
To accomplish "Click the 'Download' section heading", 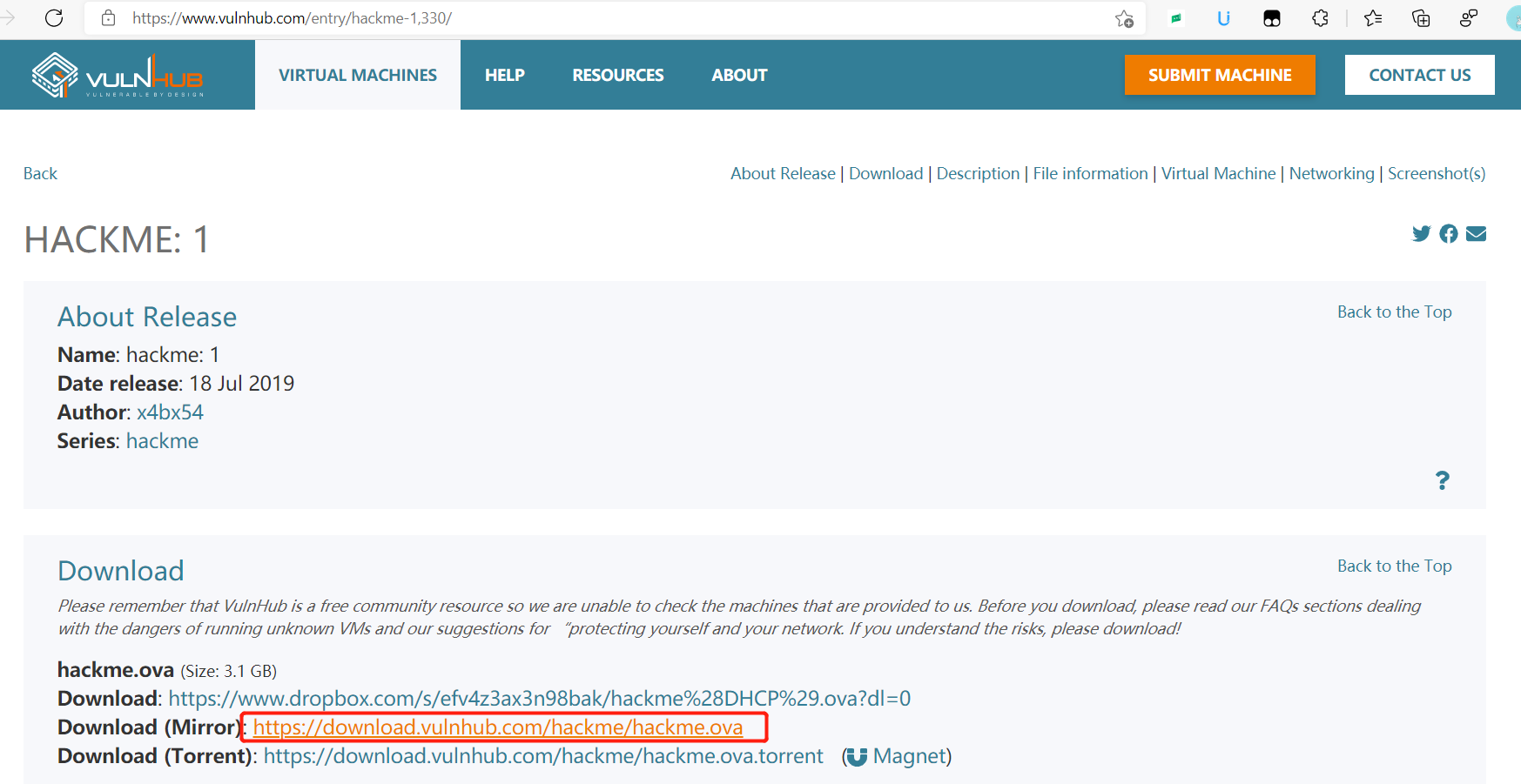I will [121, 571].
